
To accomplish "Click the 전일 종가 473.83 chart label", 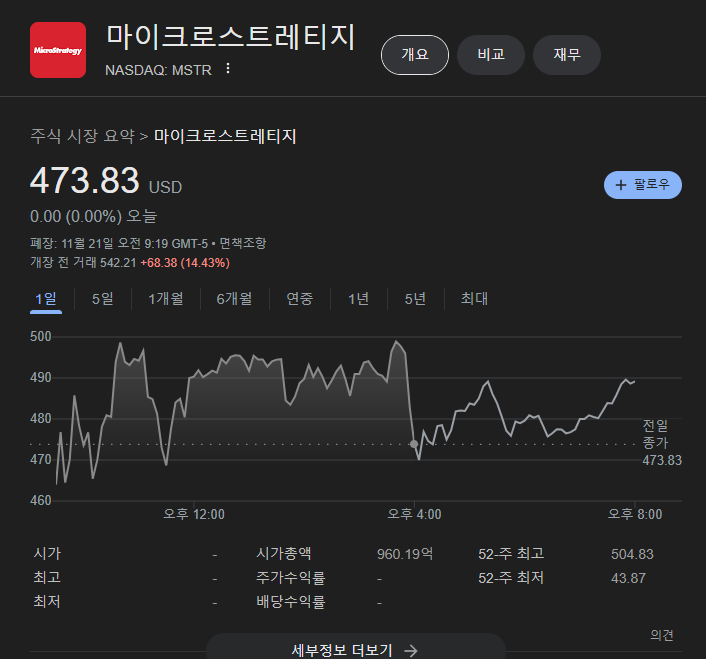I will (x=662, y=442).
